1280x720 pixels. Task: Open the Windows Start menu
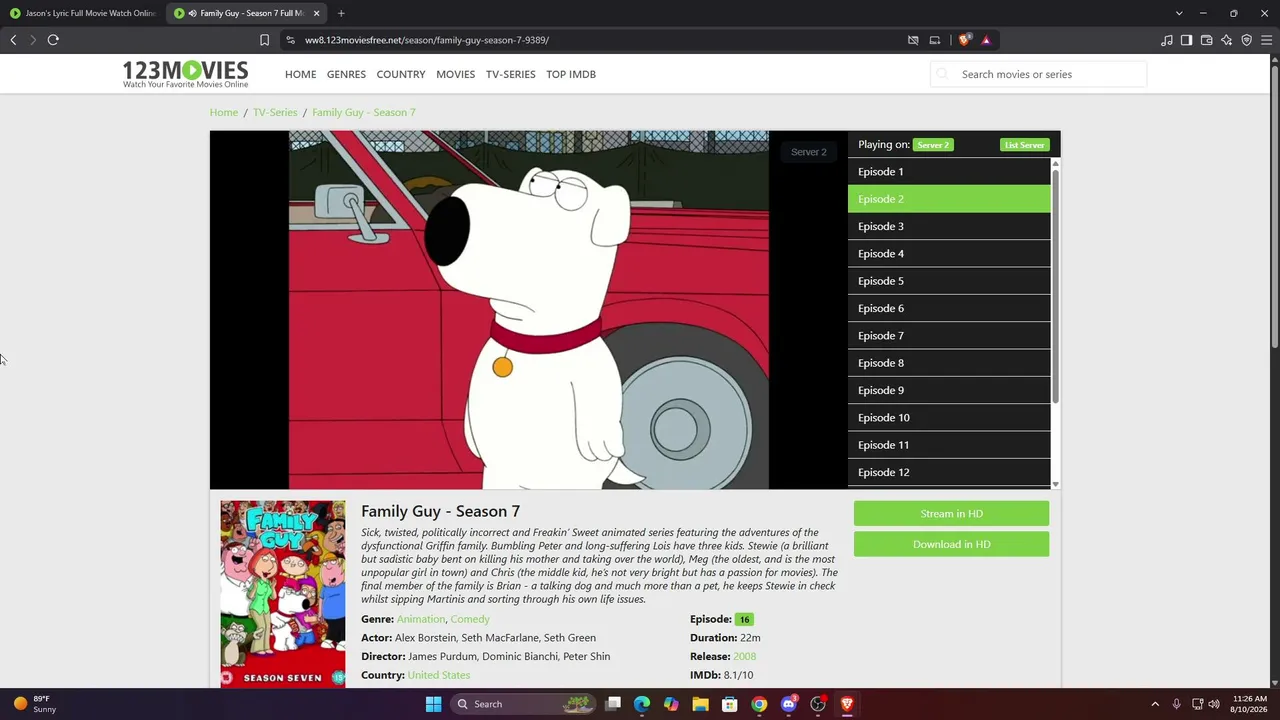(x=433, y=704)
